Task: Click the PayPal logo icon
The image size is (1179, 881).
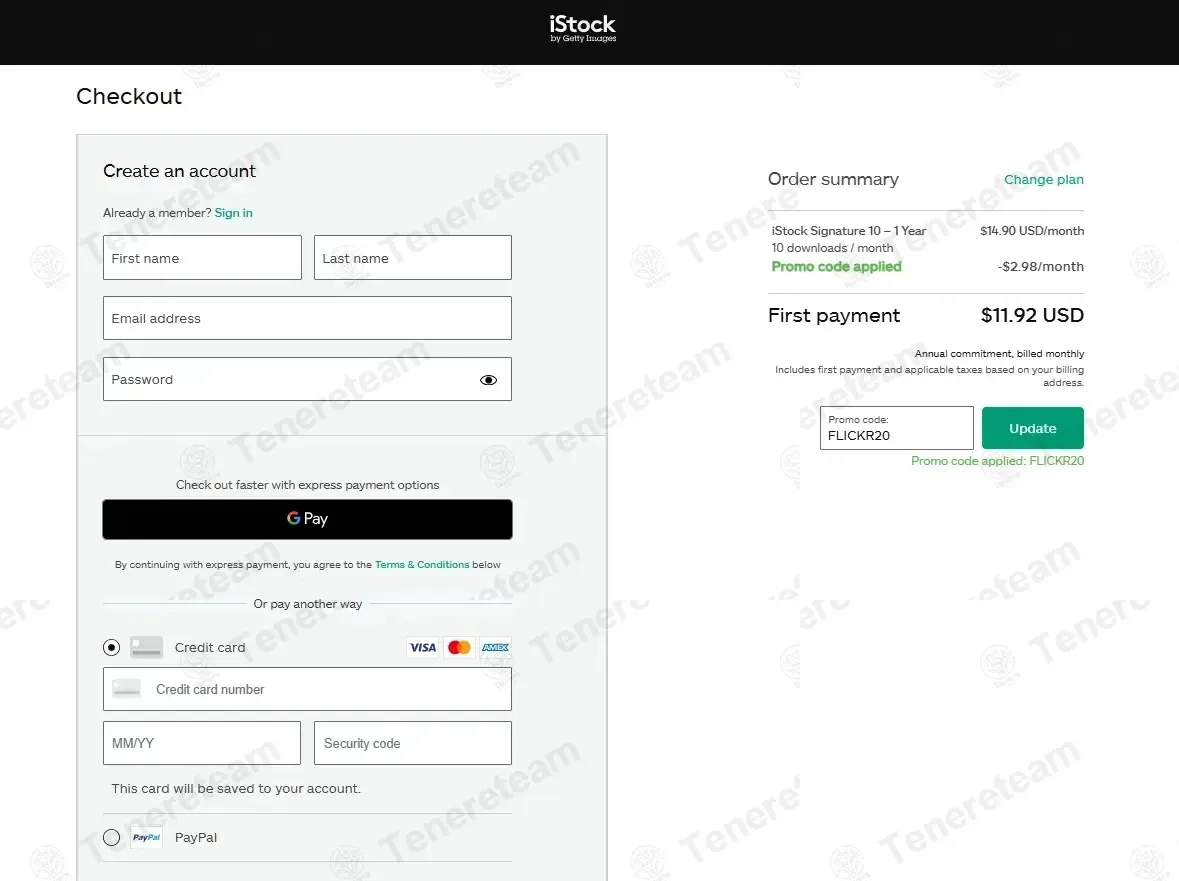Action: point(147,837)
